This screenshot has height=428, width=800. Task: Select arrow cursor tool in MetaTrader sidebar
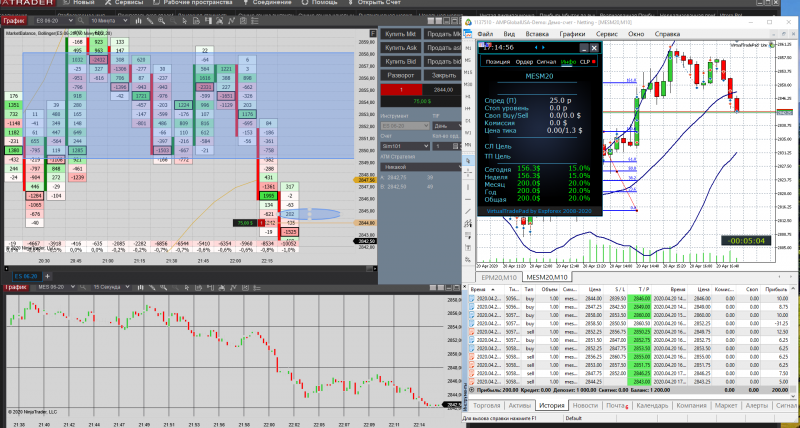pos(468,161)
